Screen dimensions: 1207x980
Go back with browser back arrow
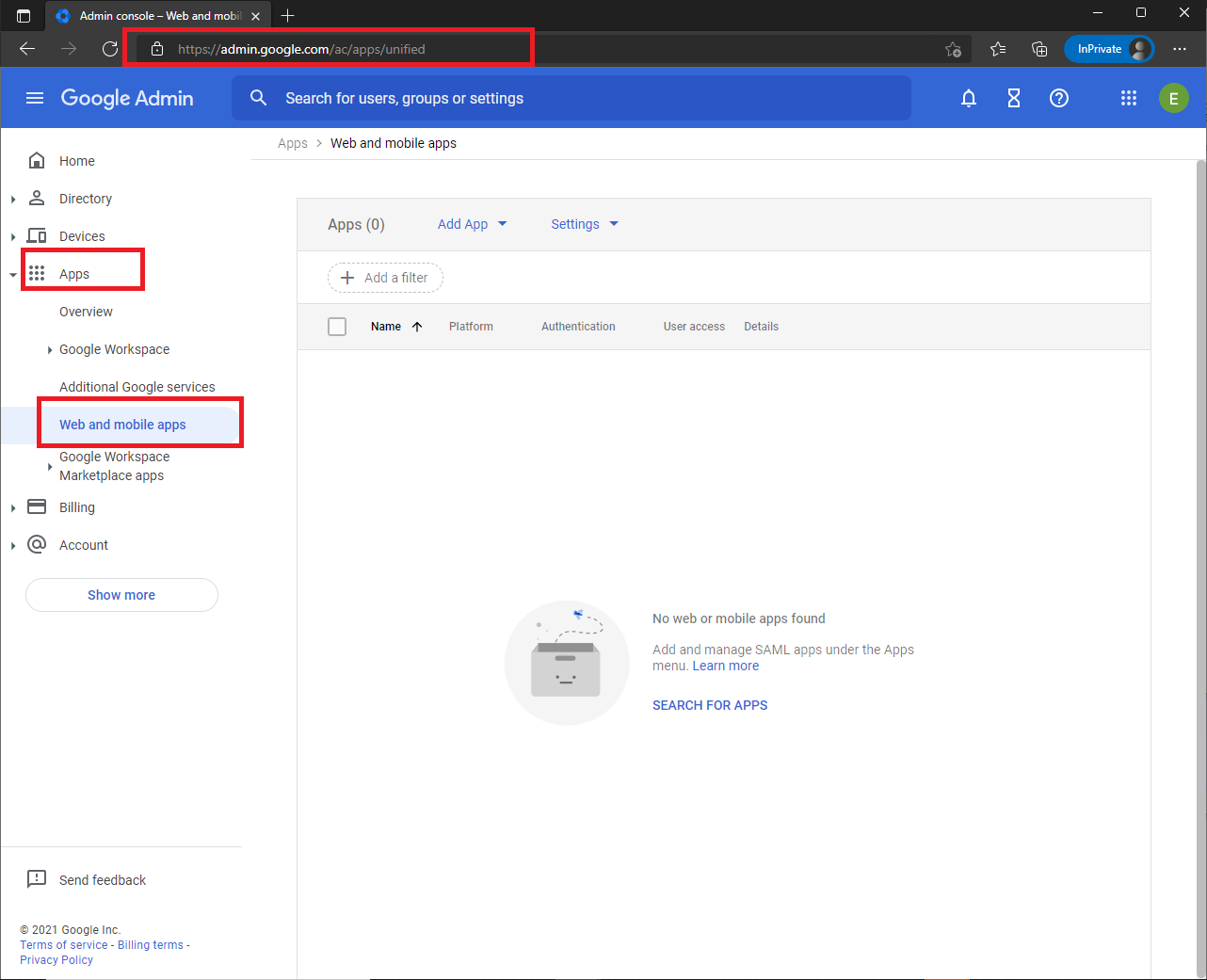tap(27, 49)
